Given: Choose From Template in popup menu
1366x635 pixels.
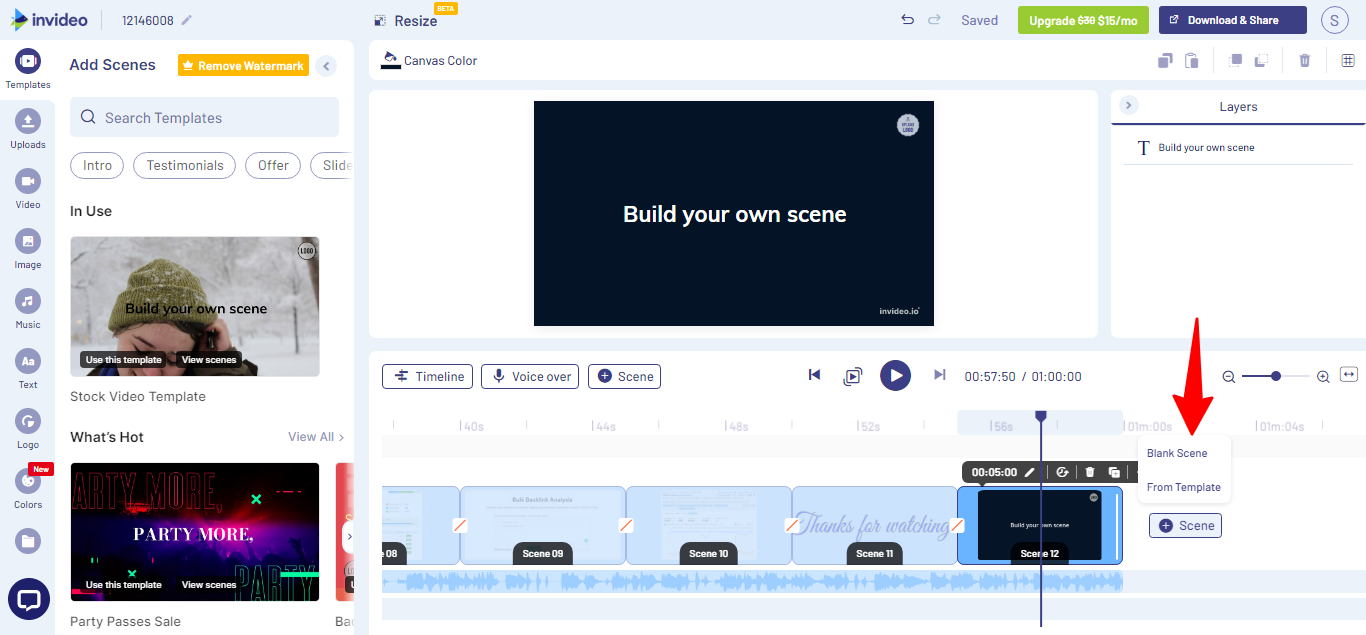Looking at the screenshot, I should click(x=1184, y=487).
